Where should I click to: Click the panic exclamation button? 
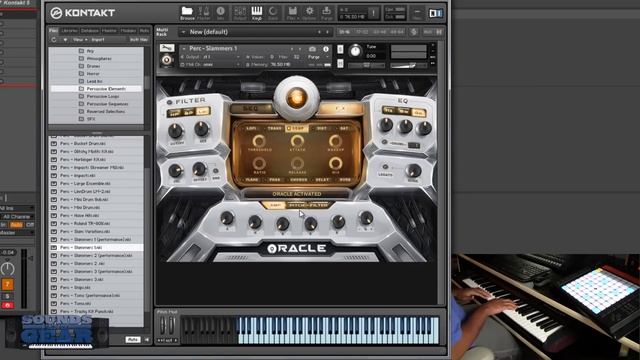pyautogui.click(x=373, y=13)
